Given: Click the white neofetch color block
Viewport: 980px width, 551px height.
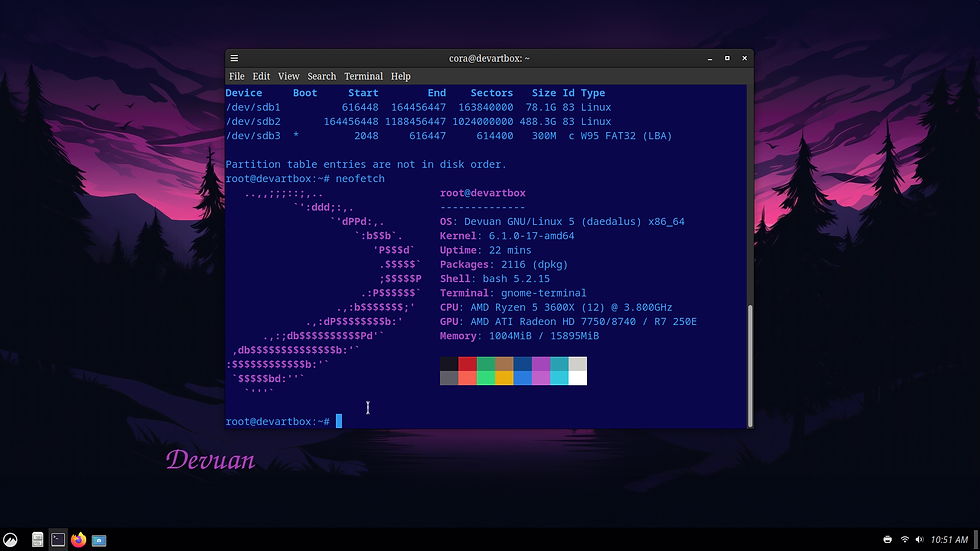Looking at the screenshot, I should (578, 378).
